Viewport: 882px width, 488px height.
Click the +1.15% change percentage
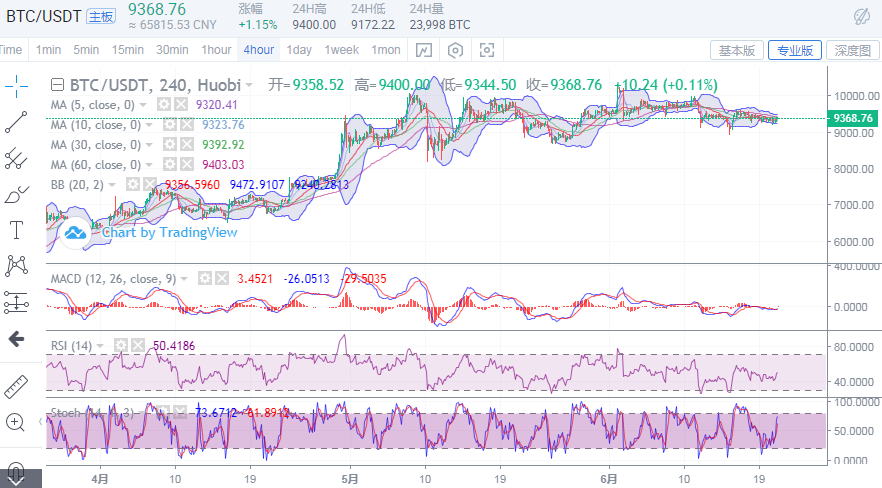258,25
